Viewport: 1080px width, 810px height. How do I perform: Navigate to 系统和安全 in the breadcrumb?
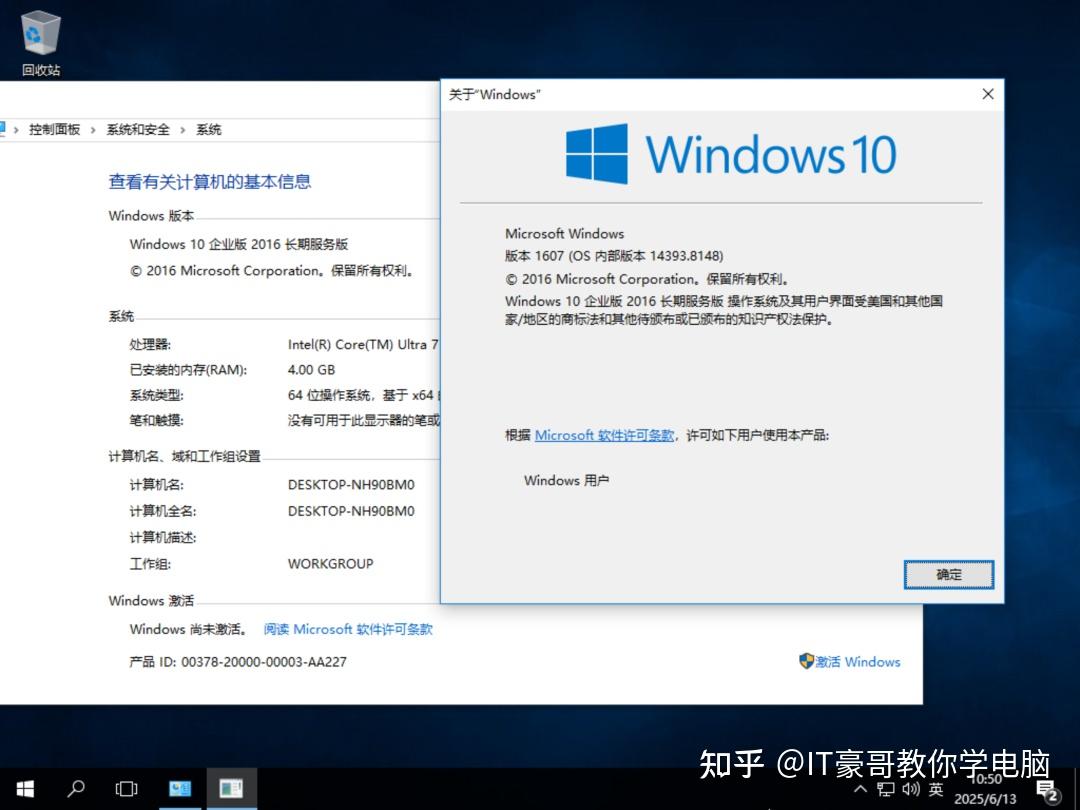click(x=138, y=128)
